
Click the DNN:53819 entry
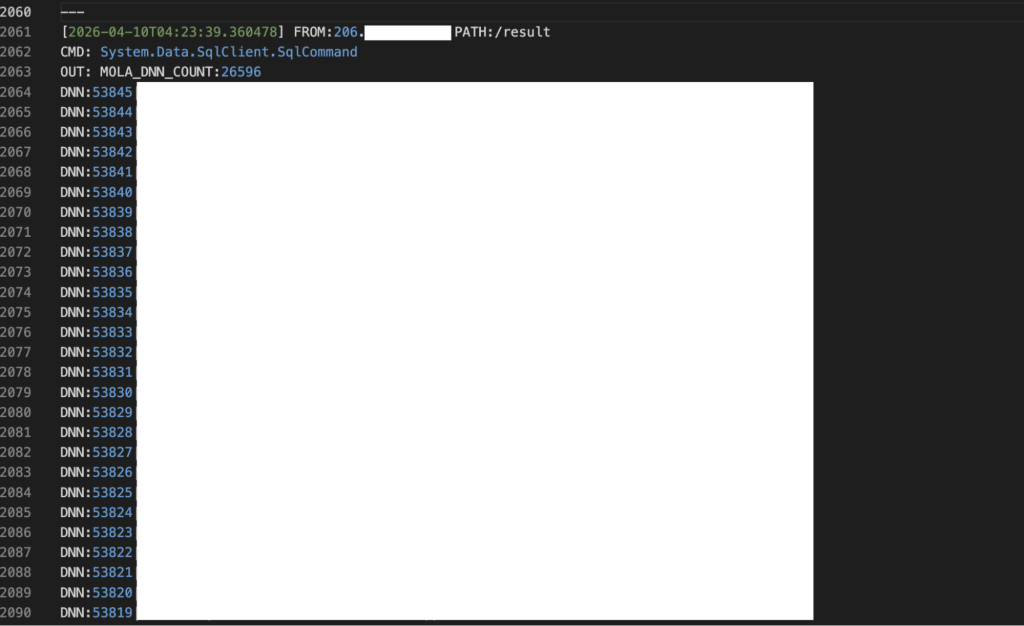[x=96, y=612]
